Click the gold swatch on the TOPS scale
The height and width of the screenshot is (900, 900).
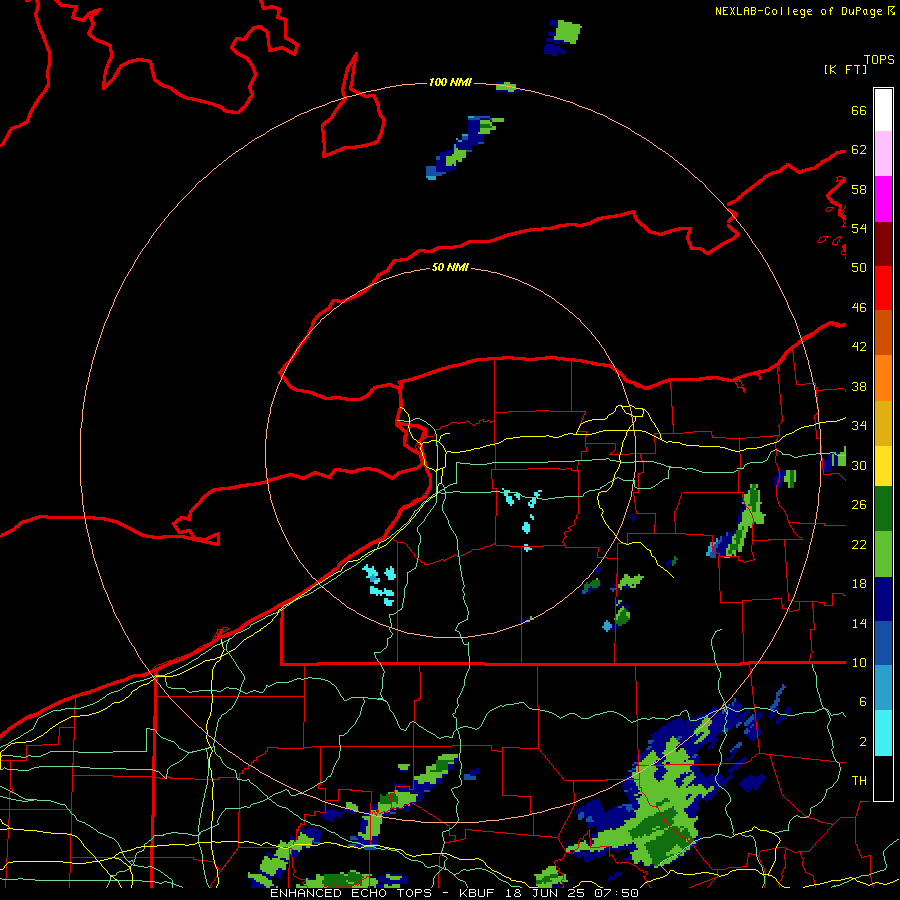(x=883, y=423)
